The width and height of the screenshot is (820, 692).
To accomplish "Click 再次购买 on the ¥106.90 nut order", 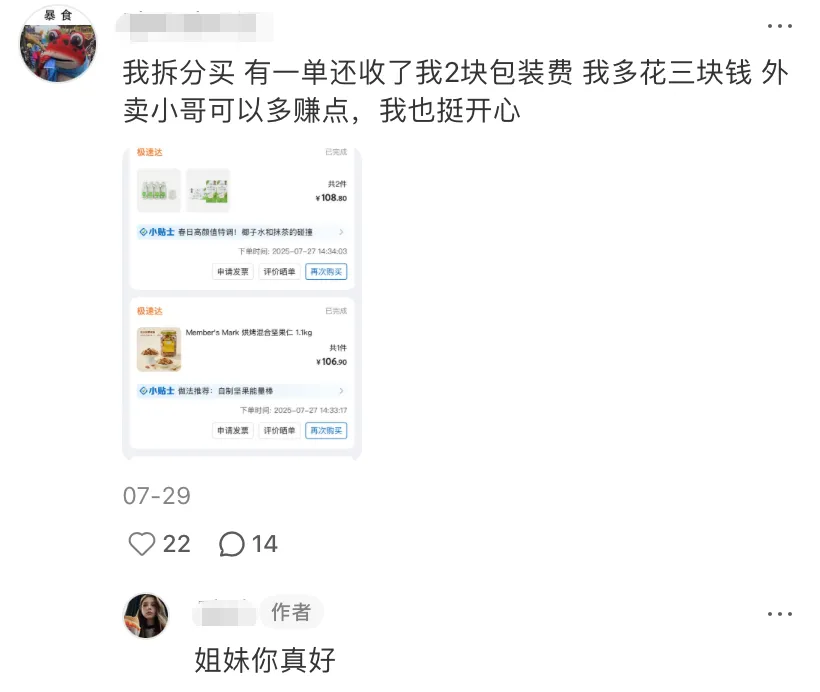I will 326,430.
